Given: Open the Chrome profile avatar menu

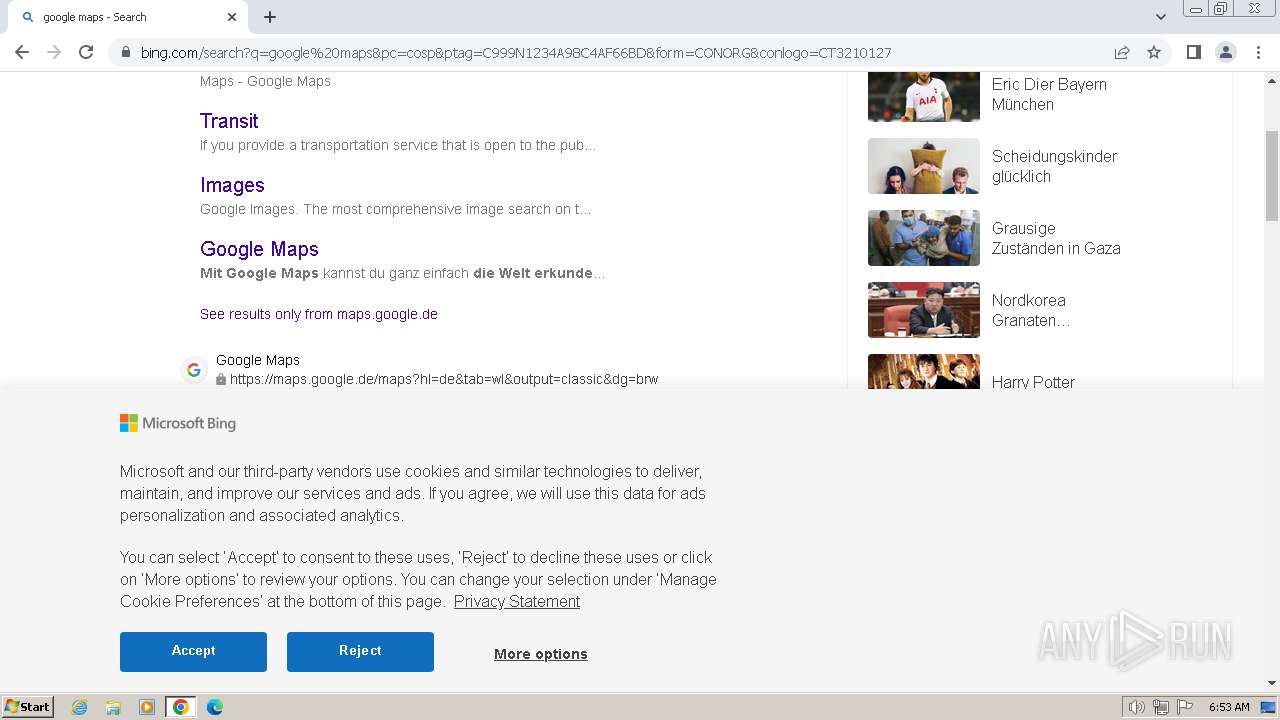Looking at the screenshot, I should 1226,52.
